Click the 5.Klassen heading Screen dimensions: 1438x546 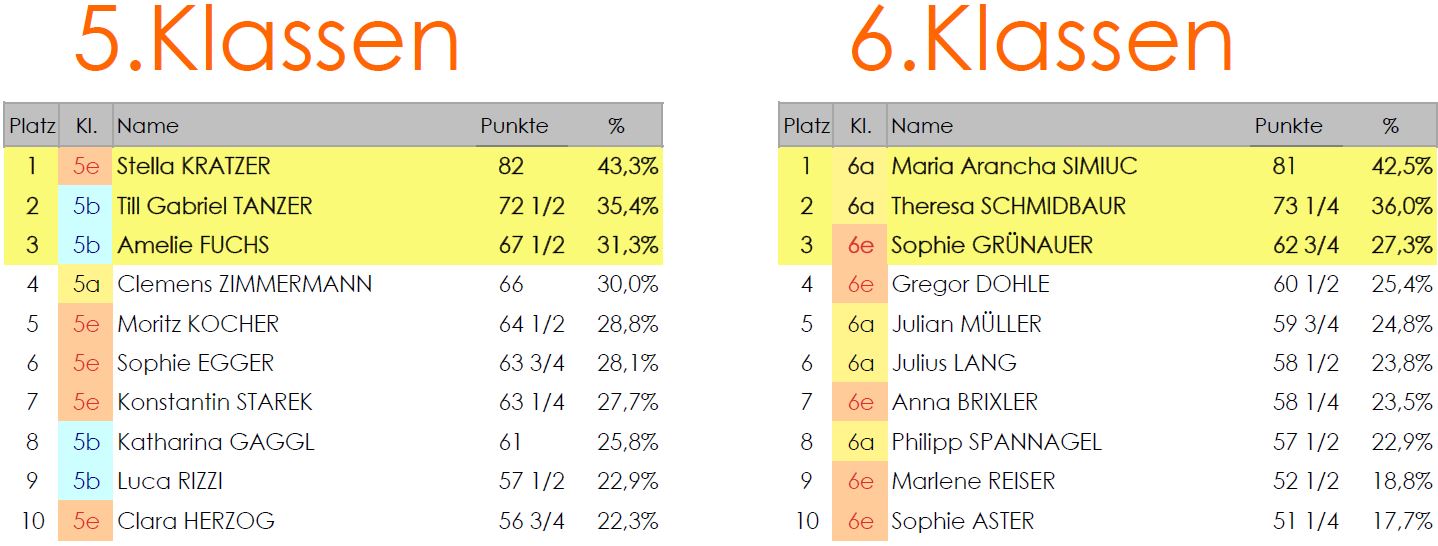(267, 40)
